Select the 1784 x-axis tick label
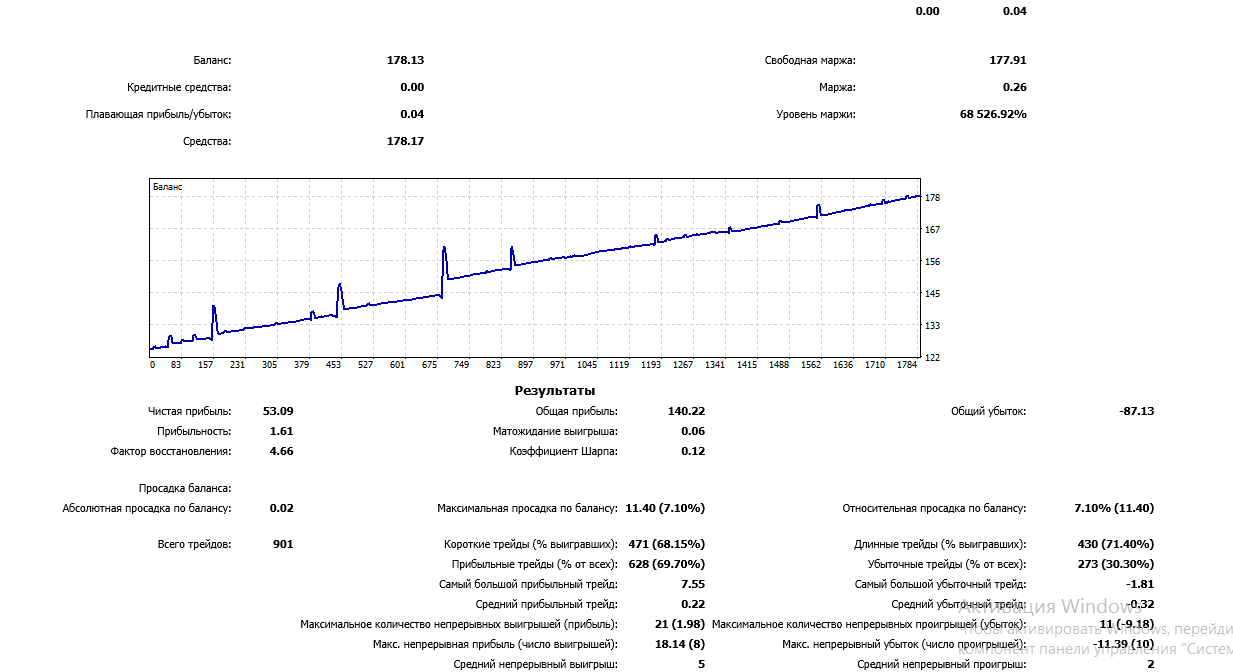This screenshot has height=672, width=1233. tap(906, 365)
